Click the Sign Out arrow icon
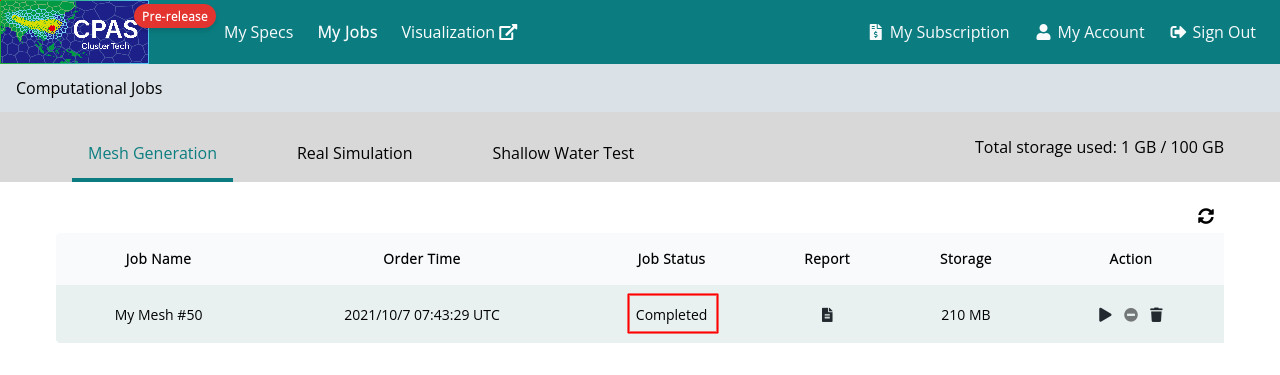 [1178, 32]
